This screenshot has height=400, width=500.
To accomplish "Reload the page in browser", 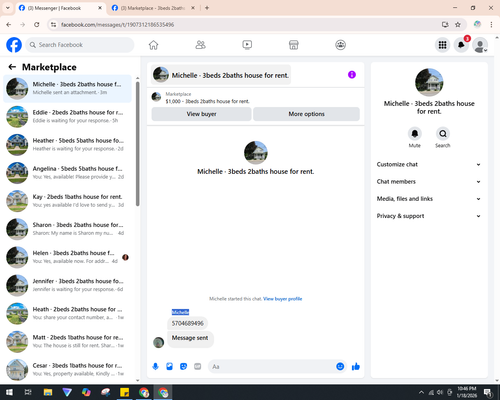I will pyautogui.click(x=37, y=25).
